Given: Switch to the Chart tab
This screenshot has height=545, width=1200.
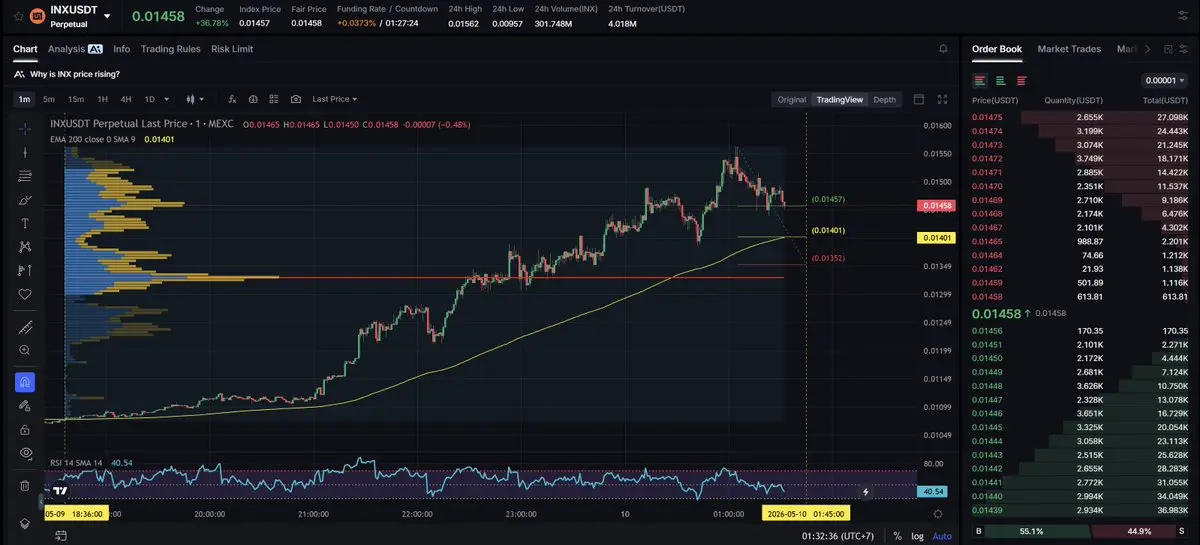Looking at the screenshot, I should click(25, 49).
